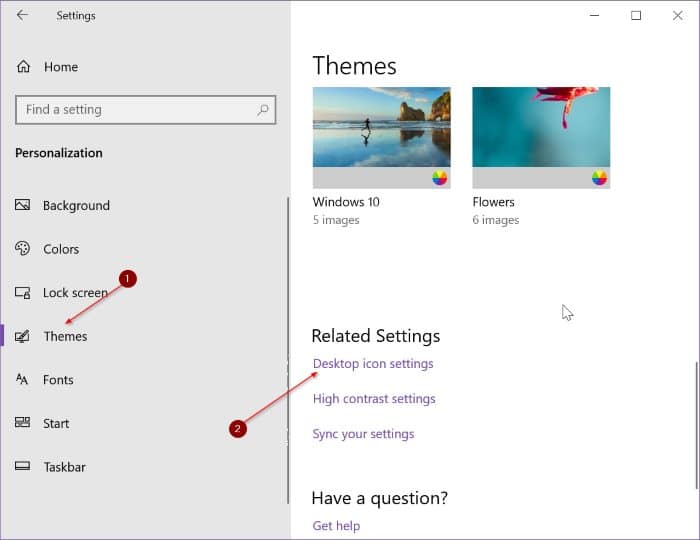Click the Get help link
This screenshot has height=540, width=700.
coord(336,526)
